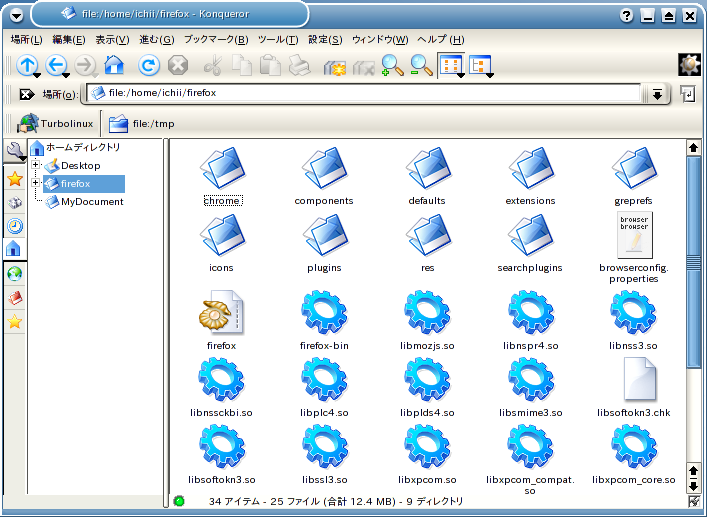Expand the firefox tree node
The width and height of the screenshot is (707, 517).
click(x=35, y=183)
